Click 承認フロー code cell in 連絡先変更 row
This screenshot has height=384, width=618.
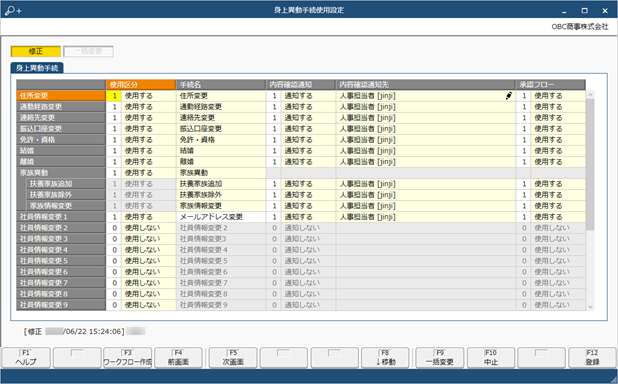523,118
